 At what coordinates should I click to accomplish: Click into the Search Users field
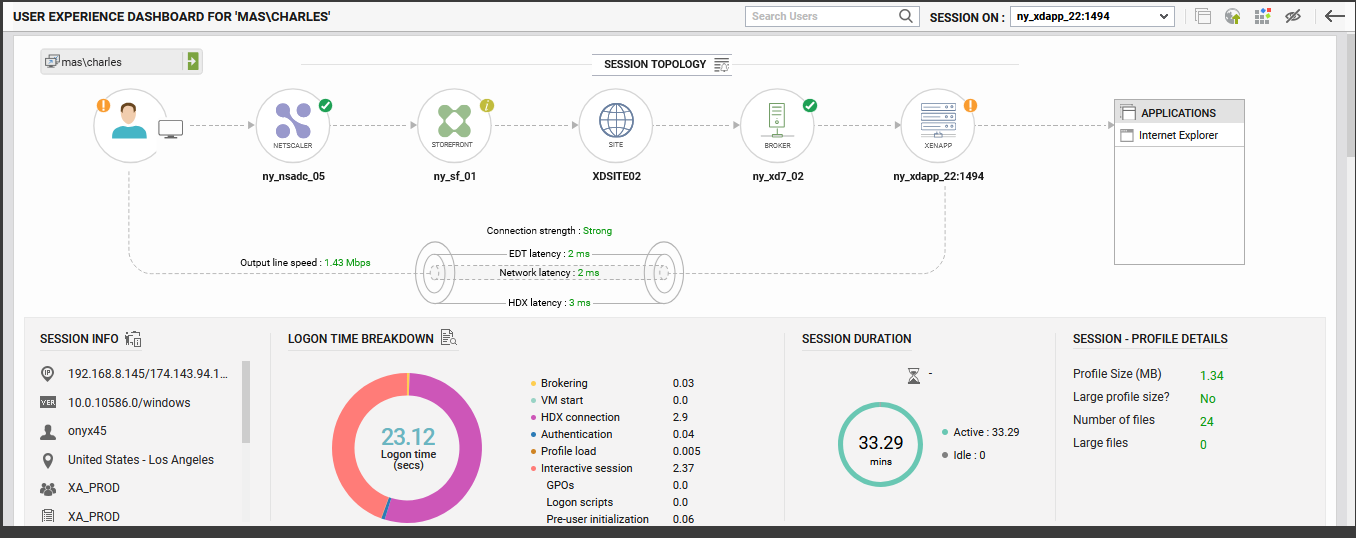click(820, 16)
